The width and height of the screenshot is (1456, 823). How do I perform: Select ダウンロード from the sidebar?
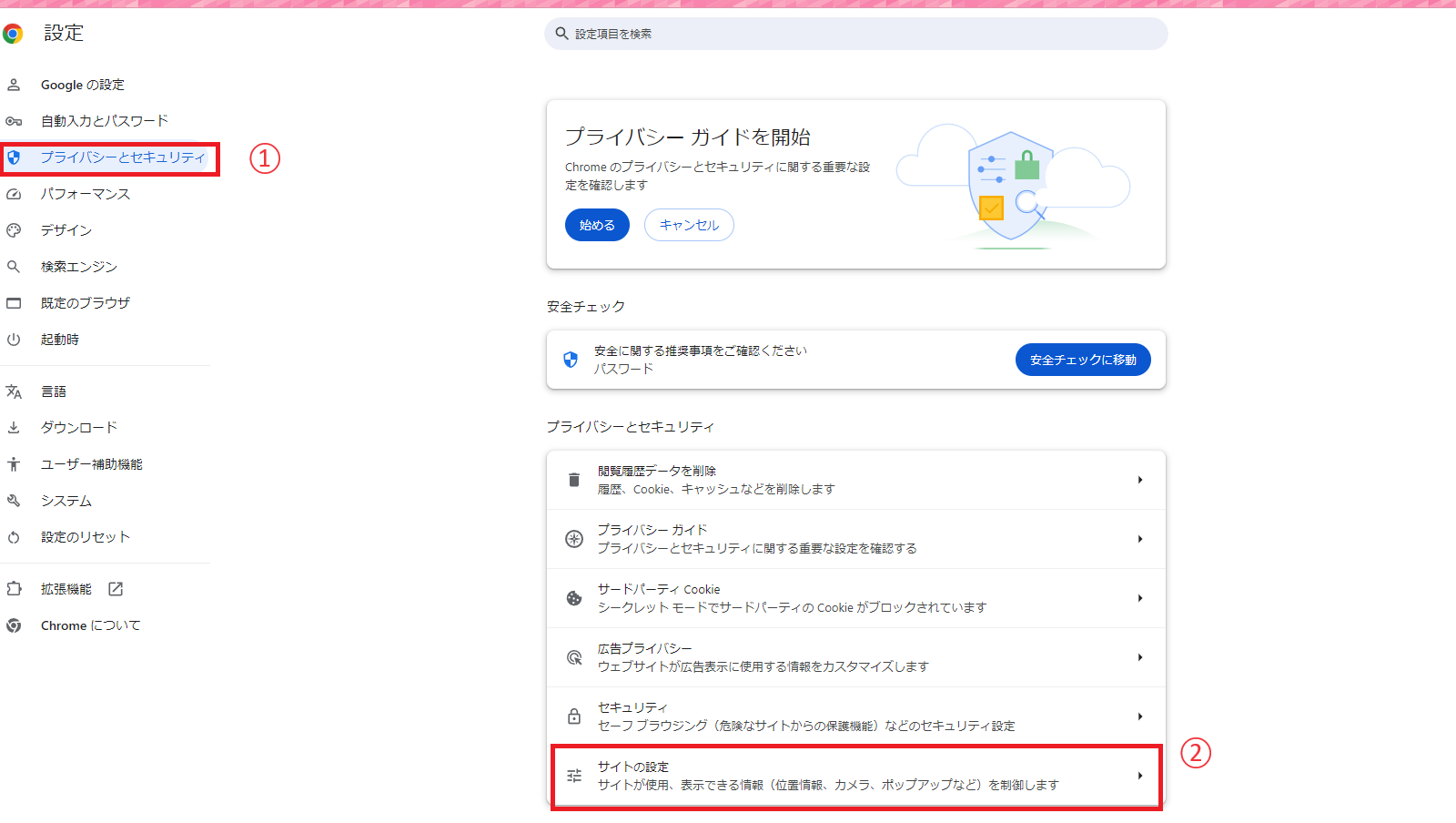pos(79,428)
